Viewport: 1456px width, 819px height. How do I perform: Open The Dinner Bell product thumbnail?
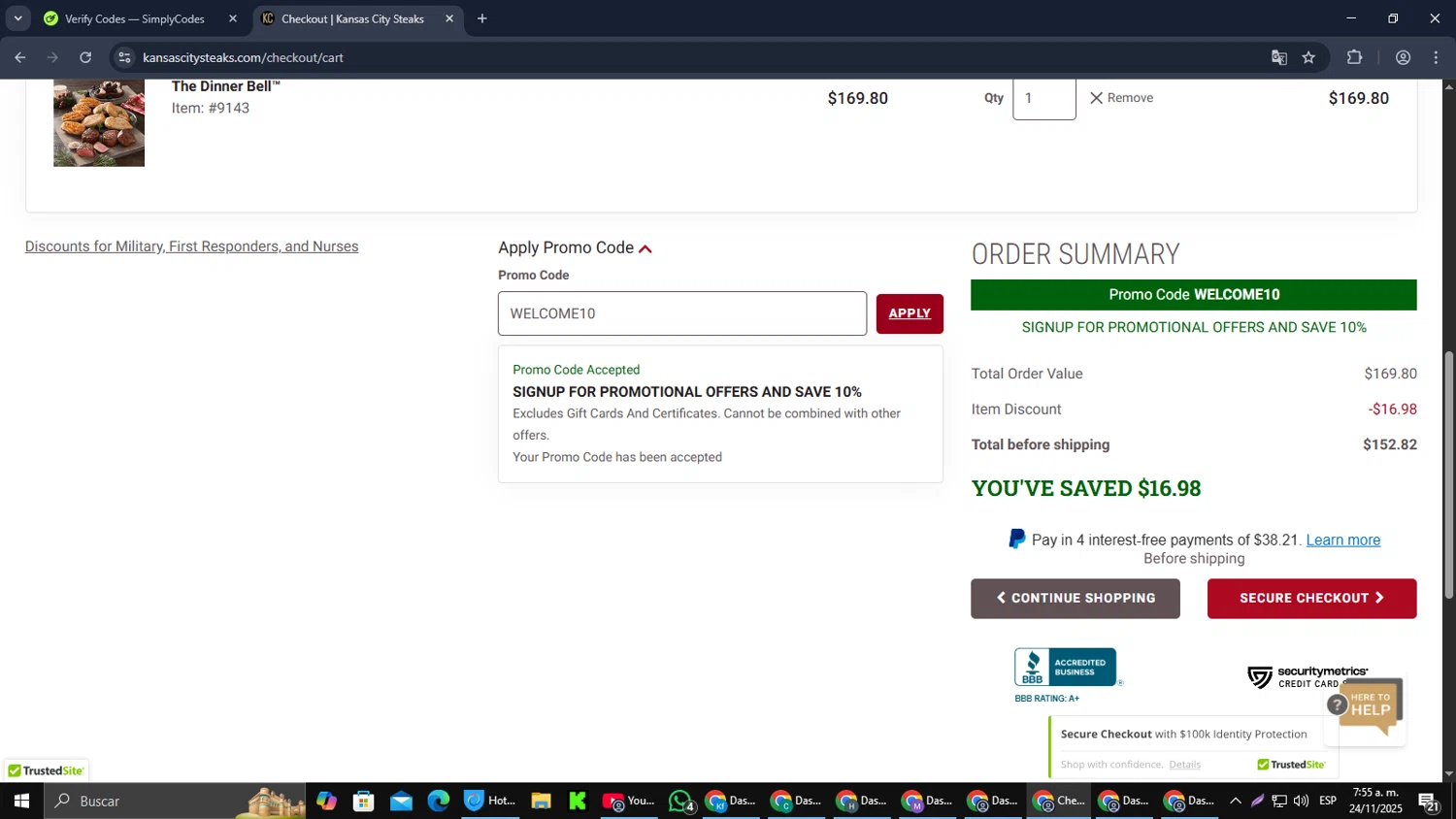click(x=99, y=122)
